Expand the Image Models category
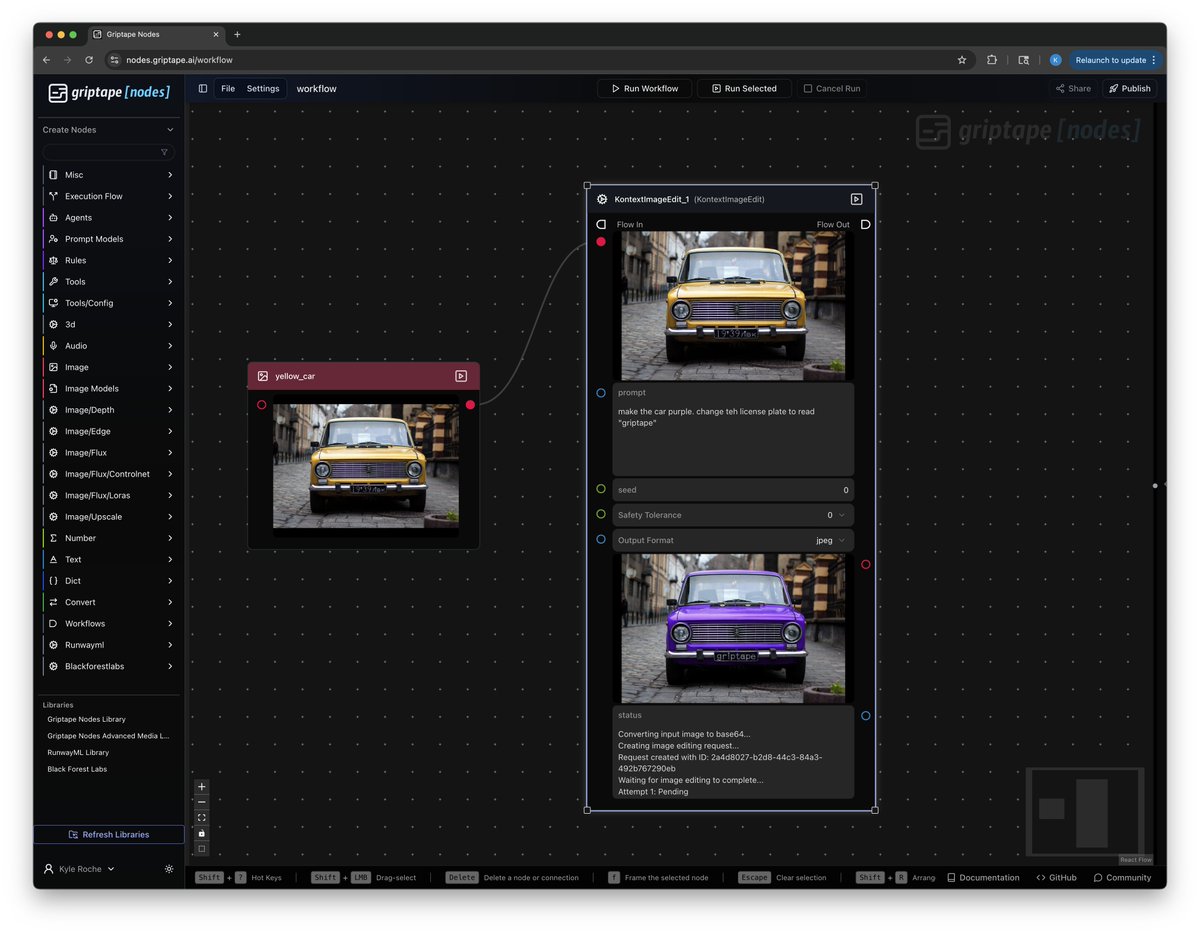This screenshot has height=933, width=1200. pyautogui.click(x=110, y=389)
